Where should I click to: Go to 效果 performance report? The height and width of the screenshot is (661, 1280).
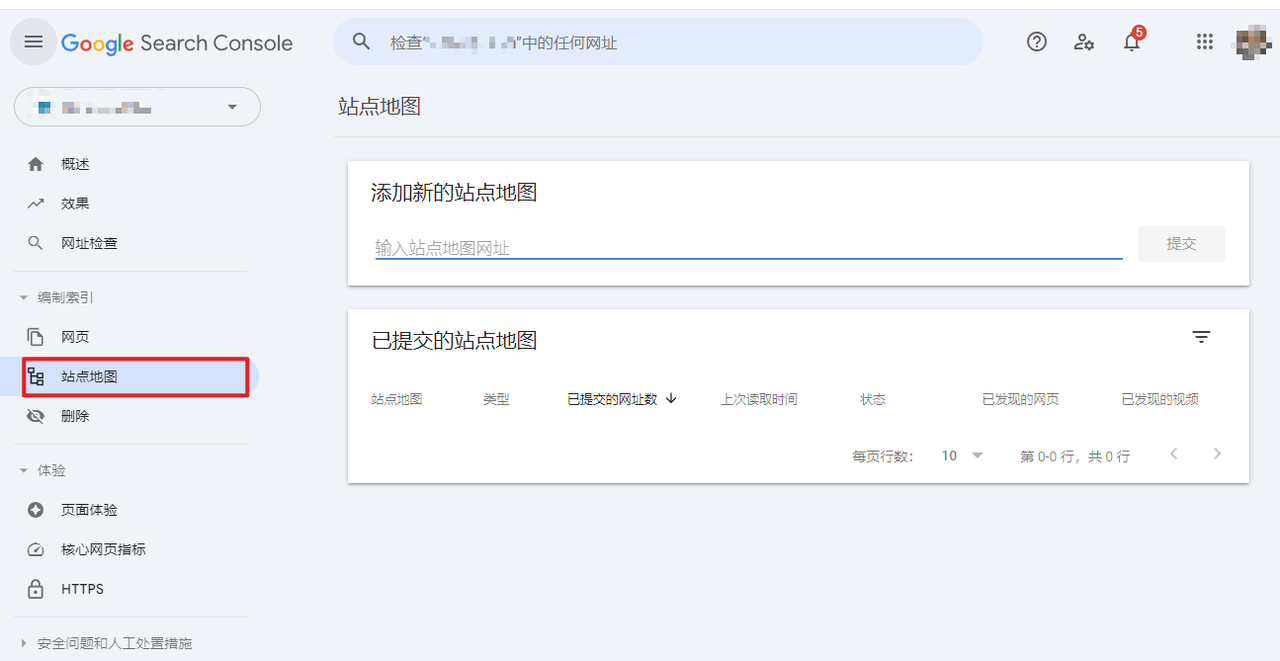pos(75,203)
